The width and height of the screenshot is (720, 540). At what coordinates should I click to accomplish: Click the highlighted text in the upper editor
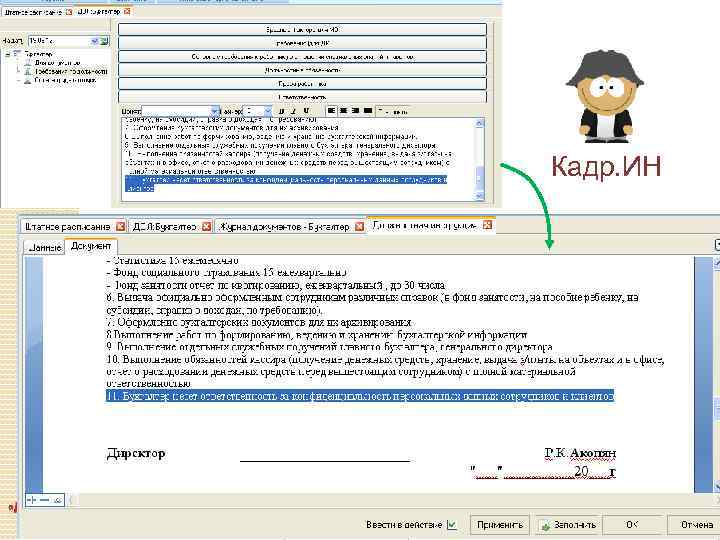pyautogui.click(x=286, y=183)
